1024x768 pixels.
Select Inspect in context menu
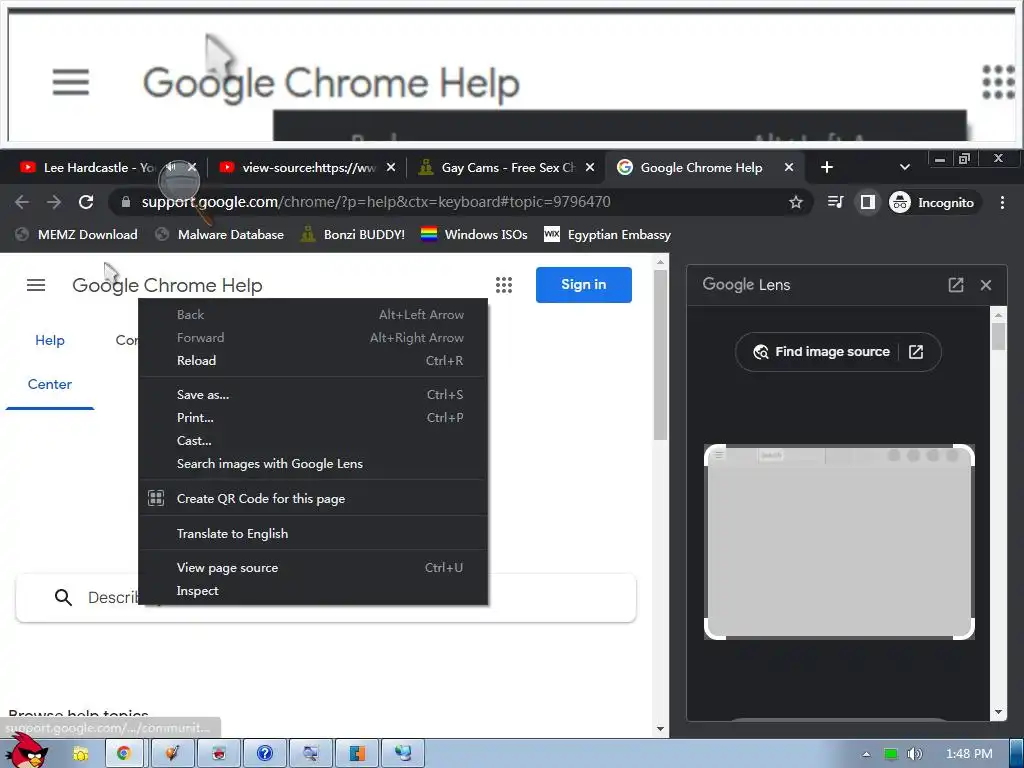point(313,590)
